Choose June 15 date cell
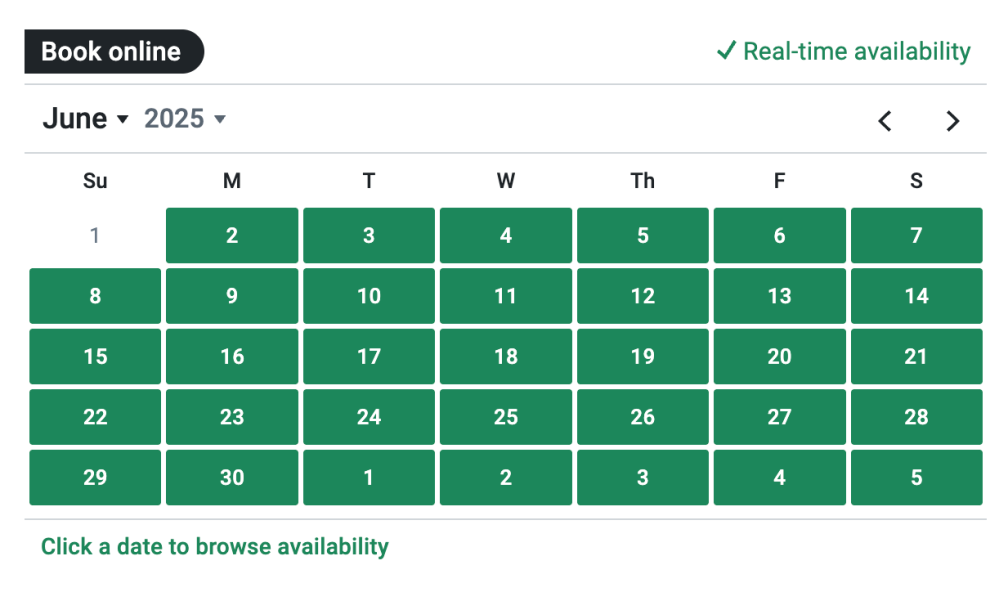 [95, 357]
